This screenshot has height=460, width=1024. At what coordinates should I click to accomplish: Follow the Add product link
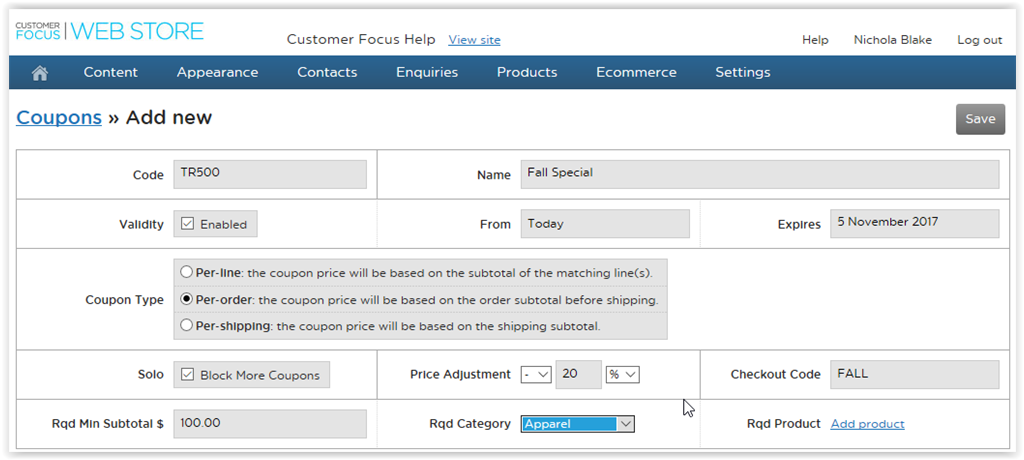(x=867, y=424)
